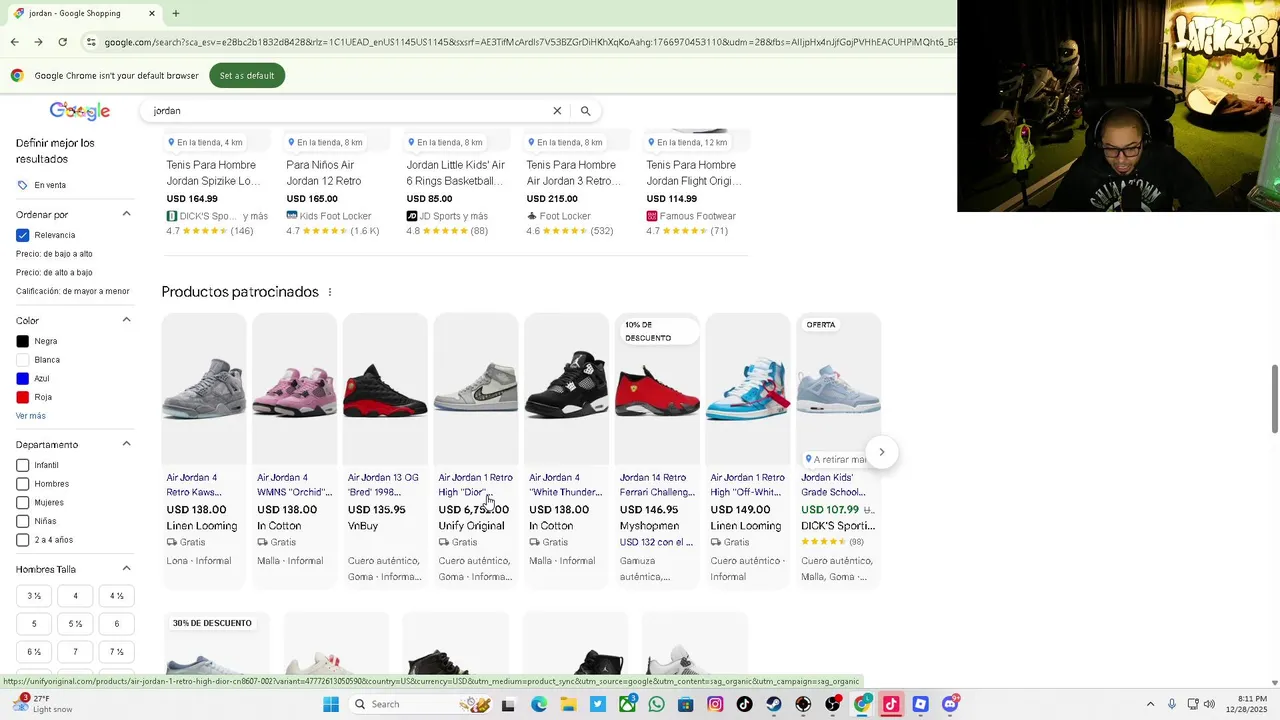Expand color options with Ver más
The image size is (1280, 720).
point(31,416)
